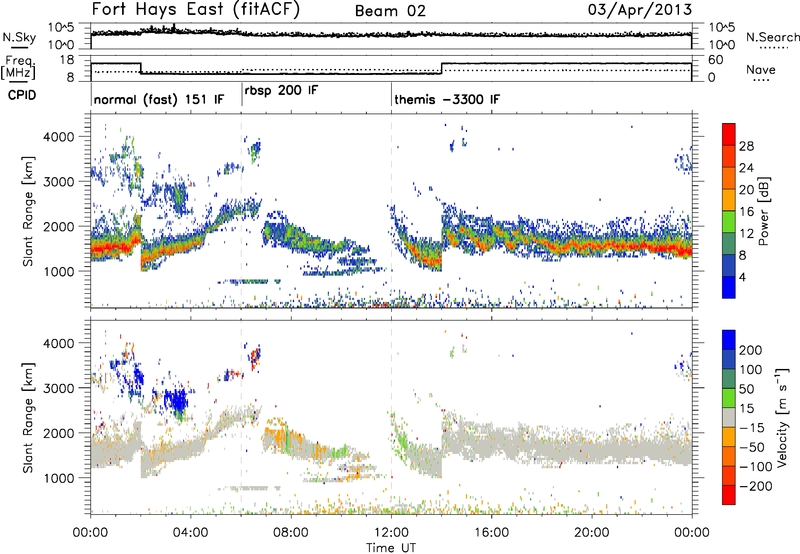800x554 pixels.
Task: Click the '04:00' time axis label
Action: [190, 533]
